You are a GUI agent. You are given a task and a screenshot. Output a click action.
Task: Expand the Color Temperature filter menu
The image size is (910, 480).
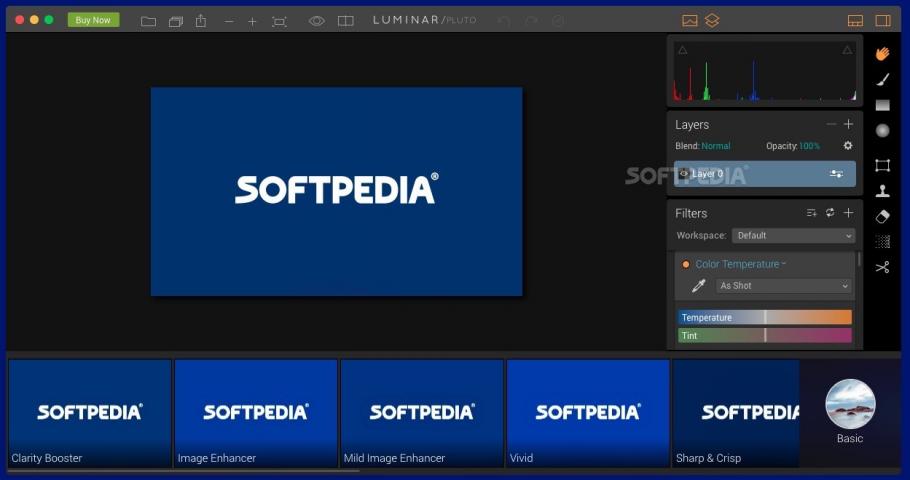[741, 264]
